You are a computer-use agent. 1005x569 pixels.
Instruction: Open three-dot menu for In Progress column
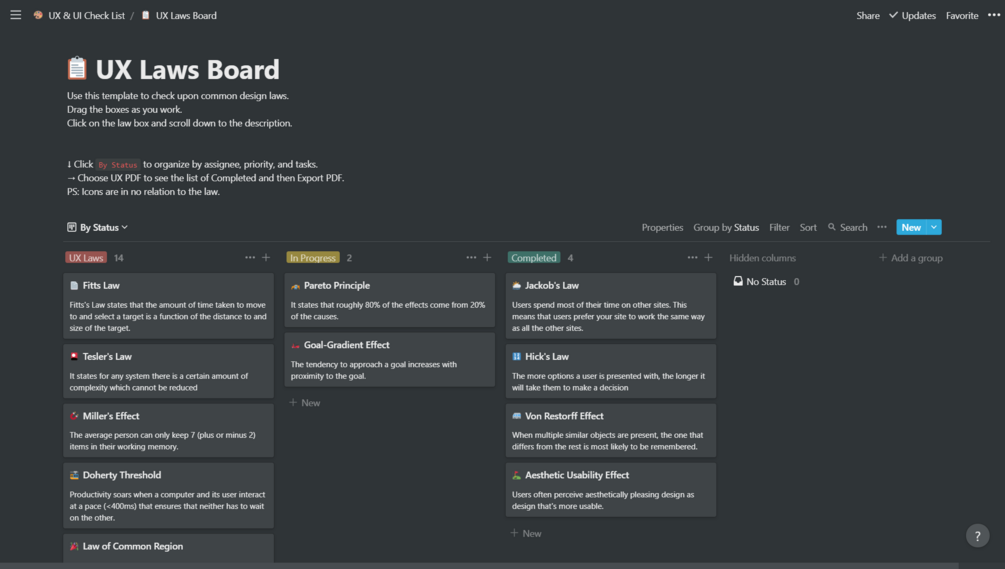(x=471, y=258)
